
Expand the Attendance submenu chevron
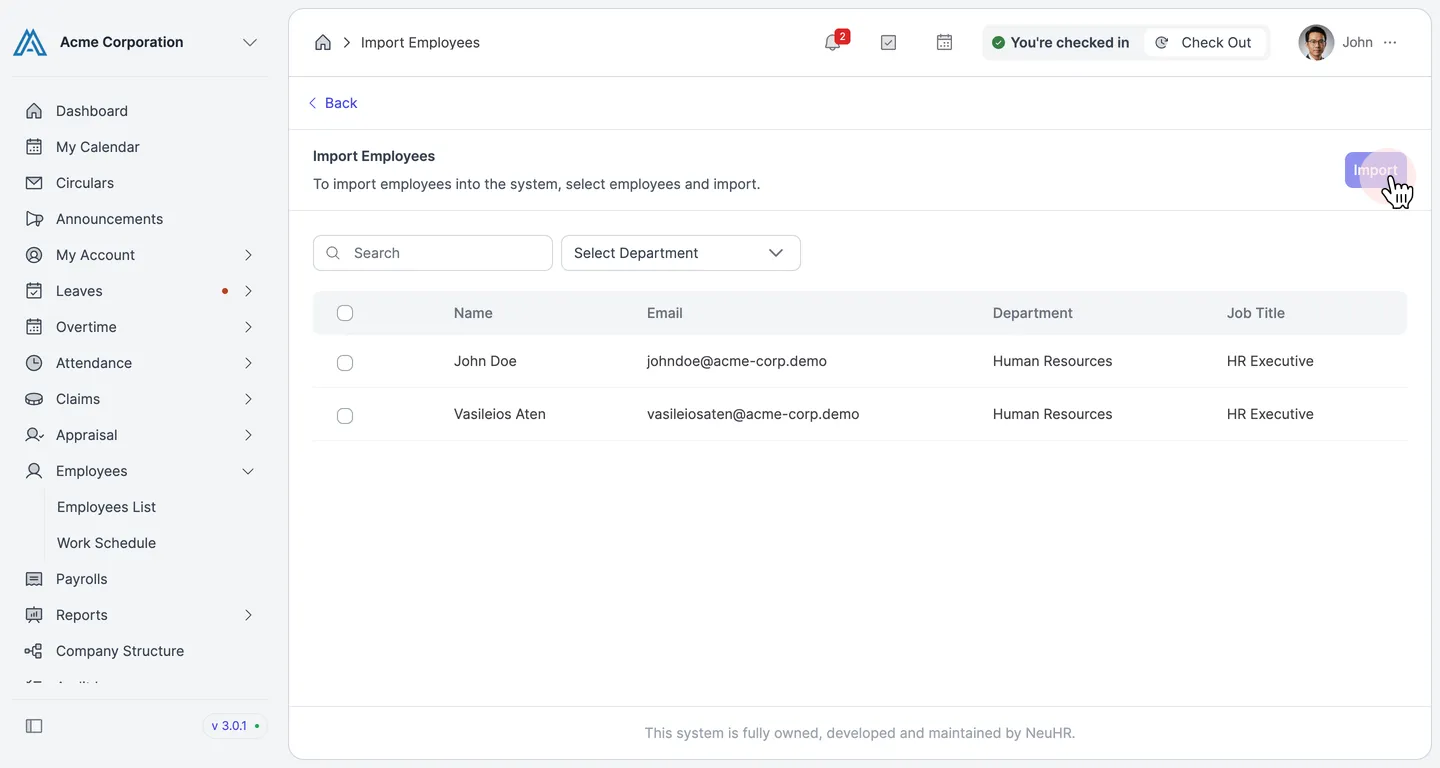[x=248, y=363]
